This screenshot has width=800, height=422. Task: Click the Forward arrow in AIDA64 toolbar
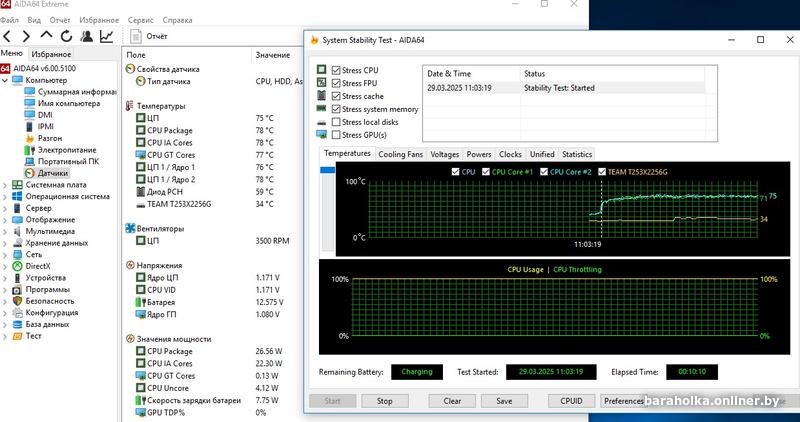pyautogui.click(x=26, y=36)
